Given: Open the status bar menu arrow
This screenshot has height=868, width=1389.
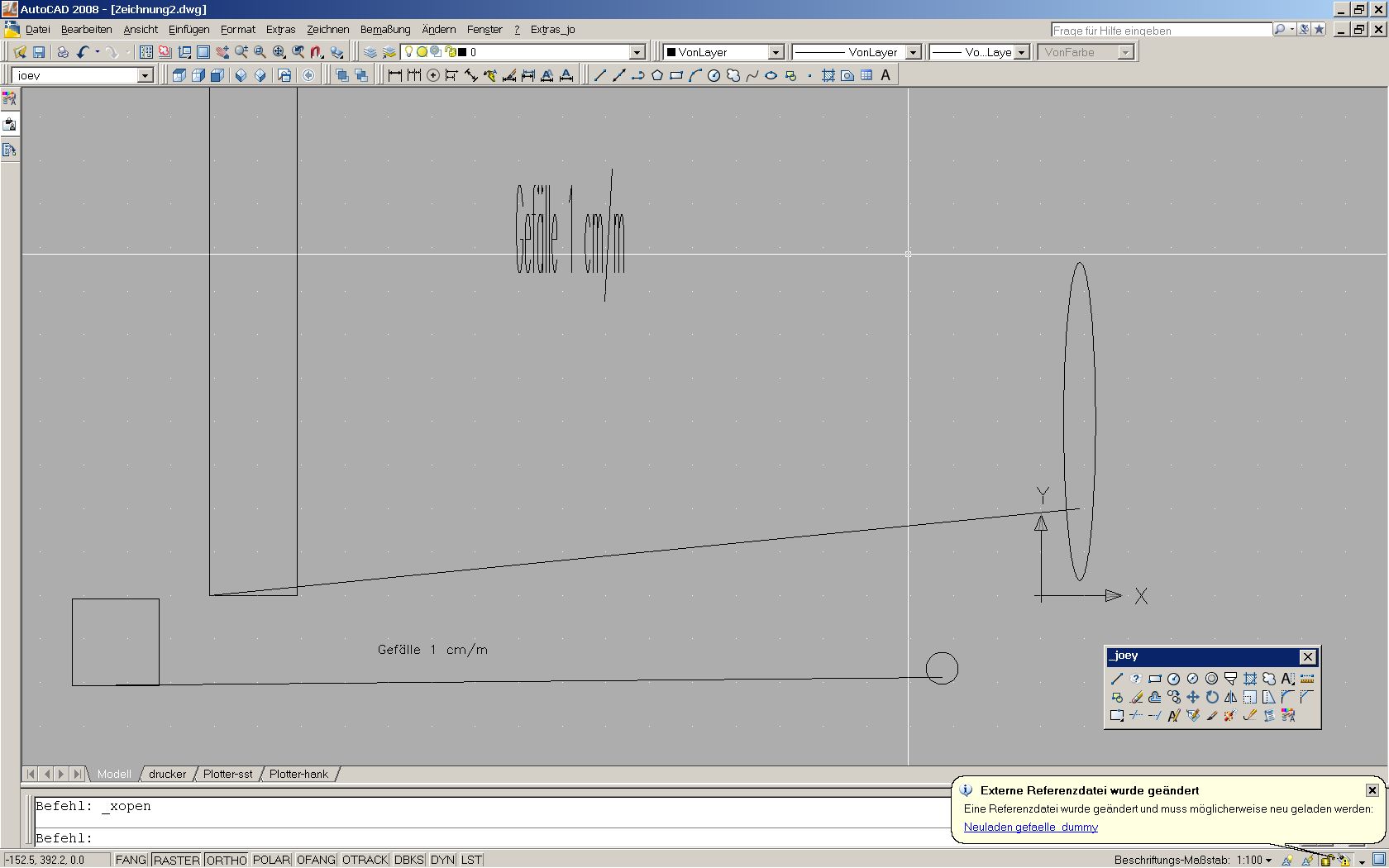Looking at the screenshot, I should click(x=1362, y=861).
